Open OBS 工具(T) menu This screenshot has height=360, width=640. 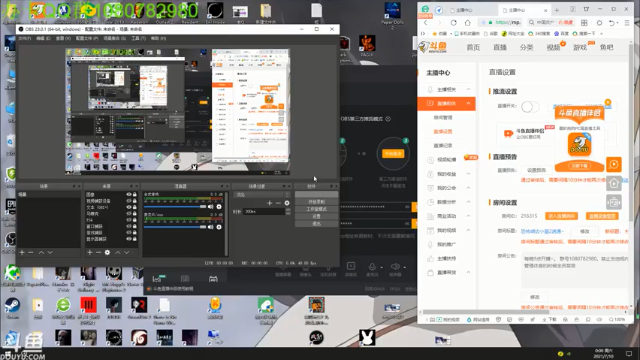(x=138, y=38)
